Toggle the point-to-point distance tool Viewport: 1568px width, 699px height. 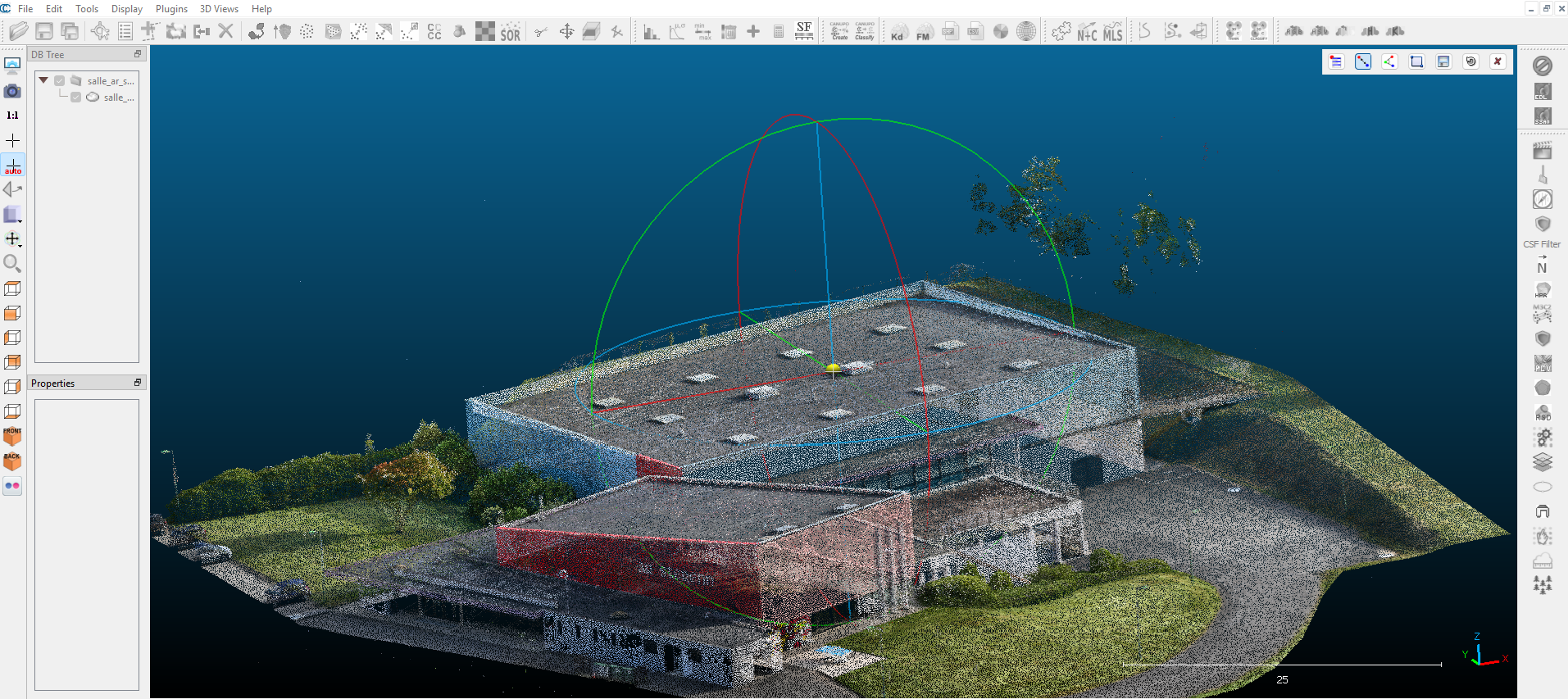1362,61
